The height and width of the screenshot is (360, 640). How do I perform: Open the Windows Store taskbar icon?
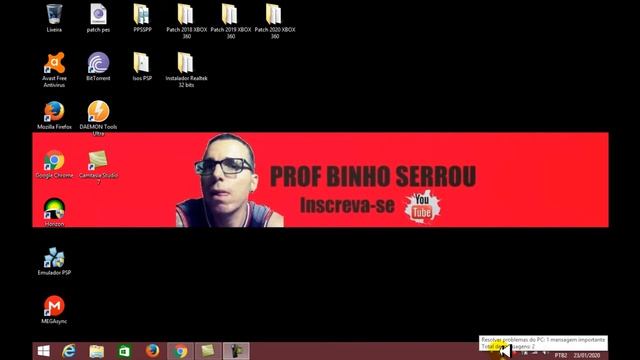coord(124,351)
